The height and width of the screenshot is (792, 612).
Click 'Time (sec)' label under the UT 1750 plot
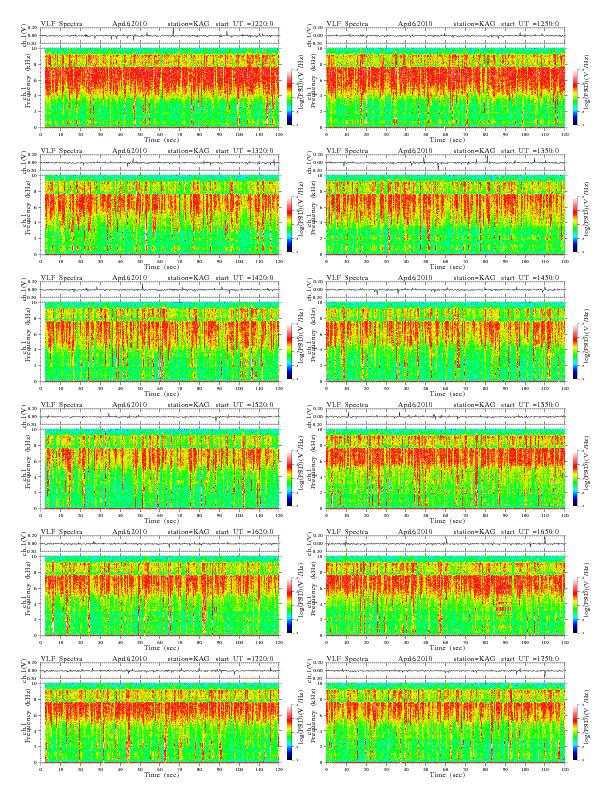[447, 774]
